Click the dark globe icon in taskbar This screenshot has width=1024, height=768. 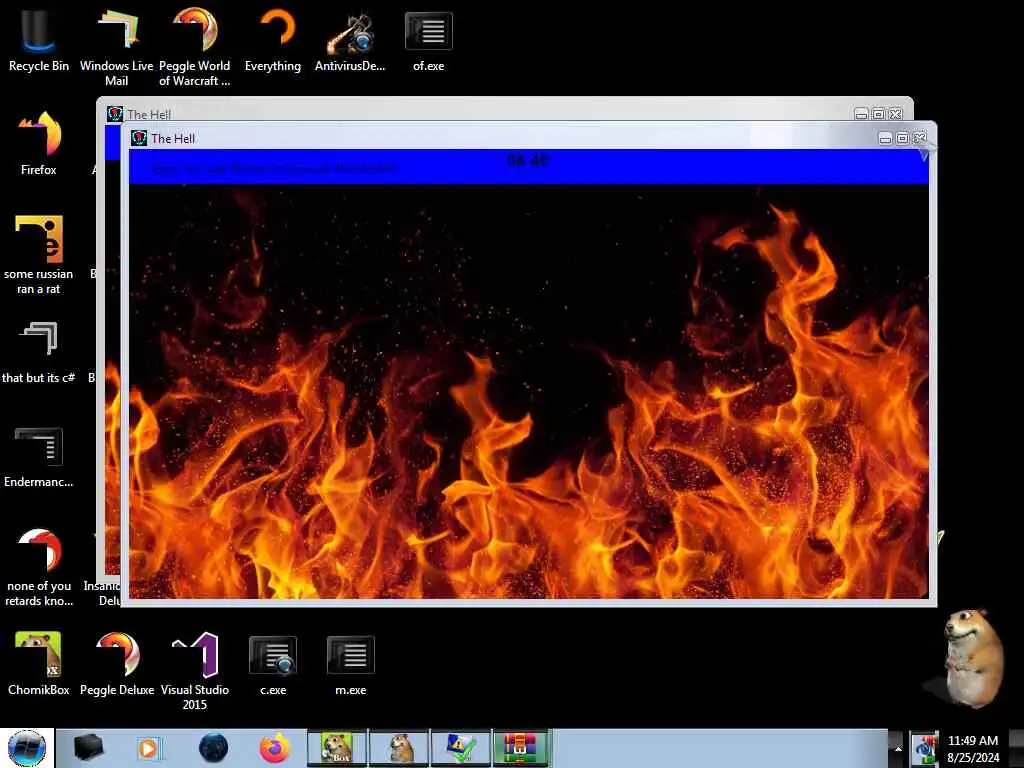tap(213, 748)
